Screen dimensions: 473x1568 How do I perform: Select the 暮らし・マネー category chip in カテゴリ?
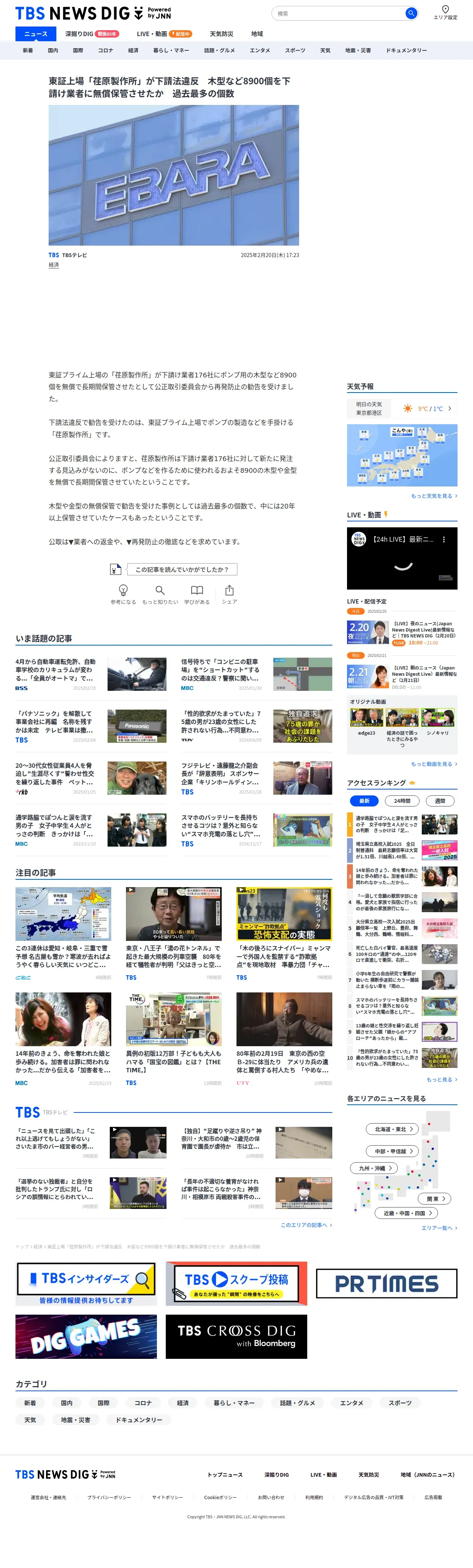click(x=234, y=1402)
